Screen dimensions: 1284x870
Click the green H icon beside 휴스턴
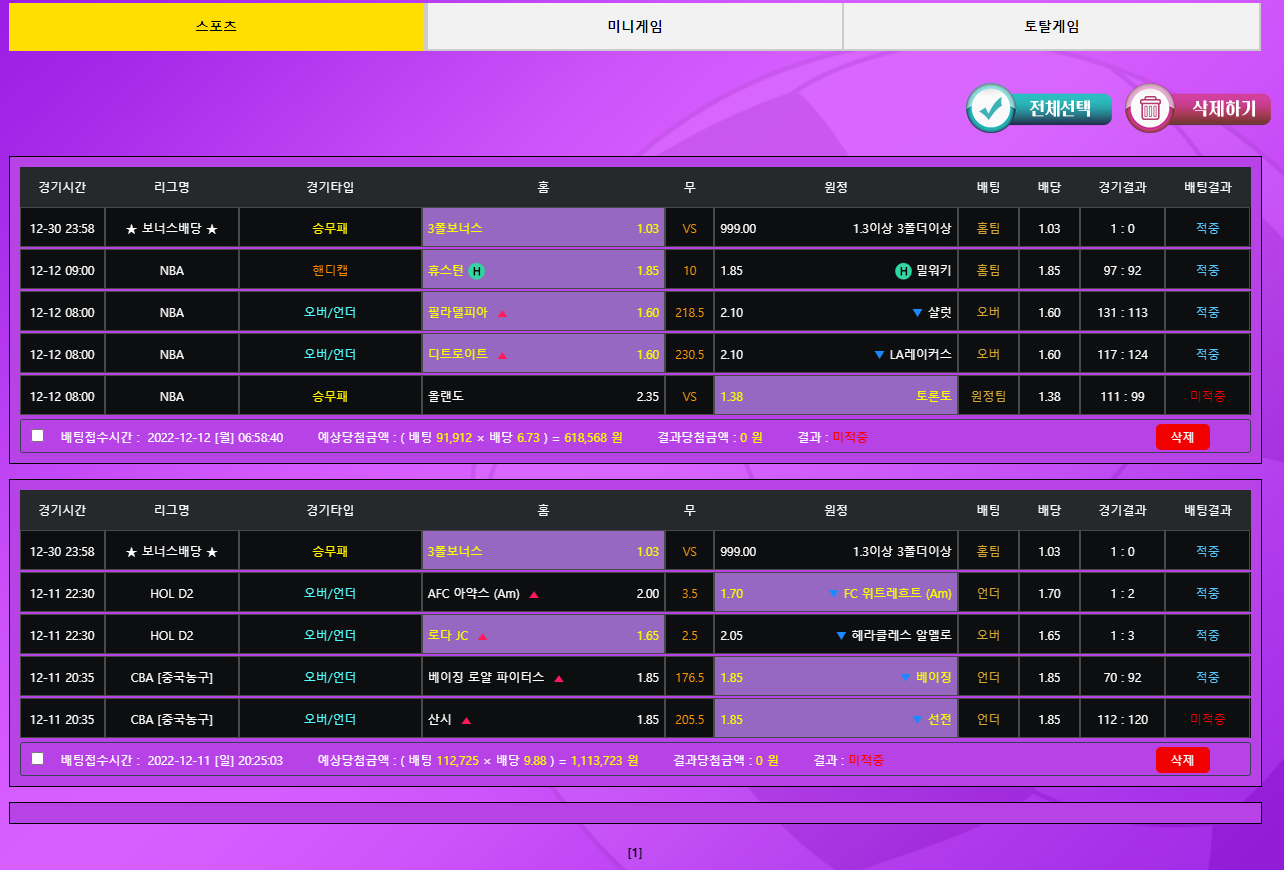tap(477, 271)
